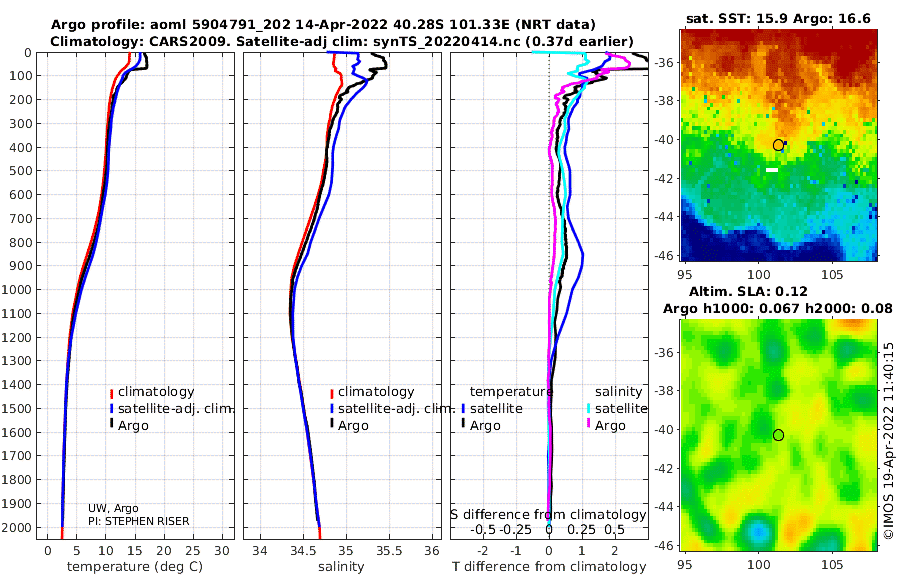This screenshot has height=580, width=900.
Task: Click the IMOS 19-Apr-2022 timestamp text
Action: 889,440
